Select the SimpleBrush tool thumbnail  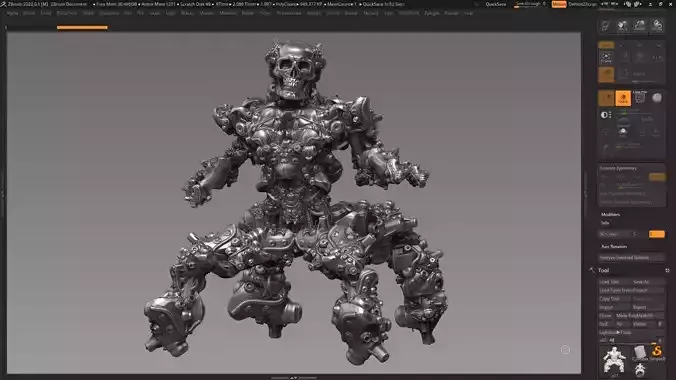tap(657, 353)
